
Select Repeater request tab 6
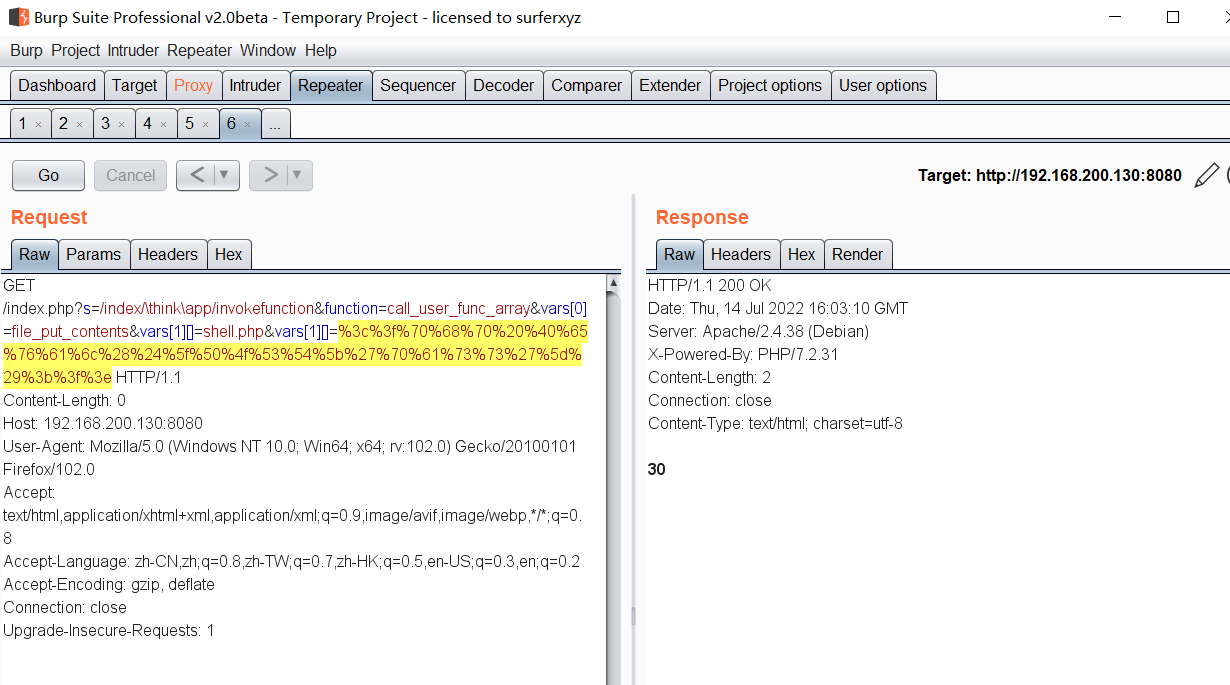pyautogui.click(x=232, y=124)
